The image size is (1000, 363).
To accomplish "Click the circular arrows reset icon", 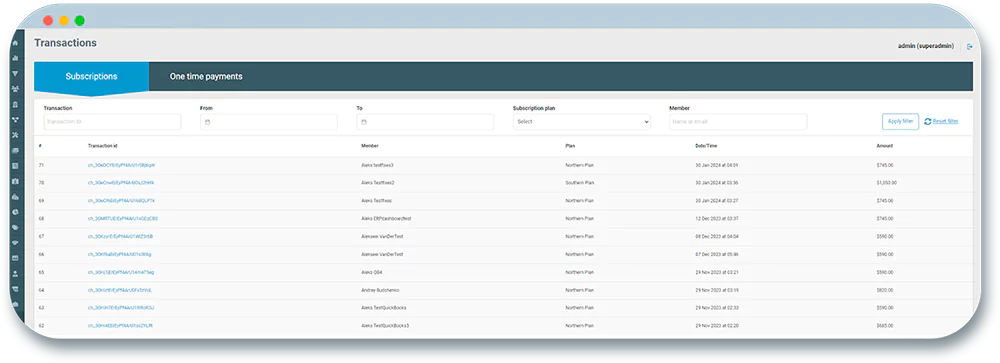I will [927, 121].
